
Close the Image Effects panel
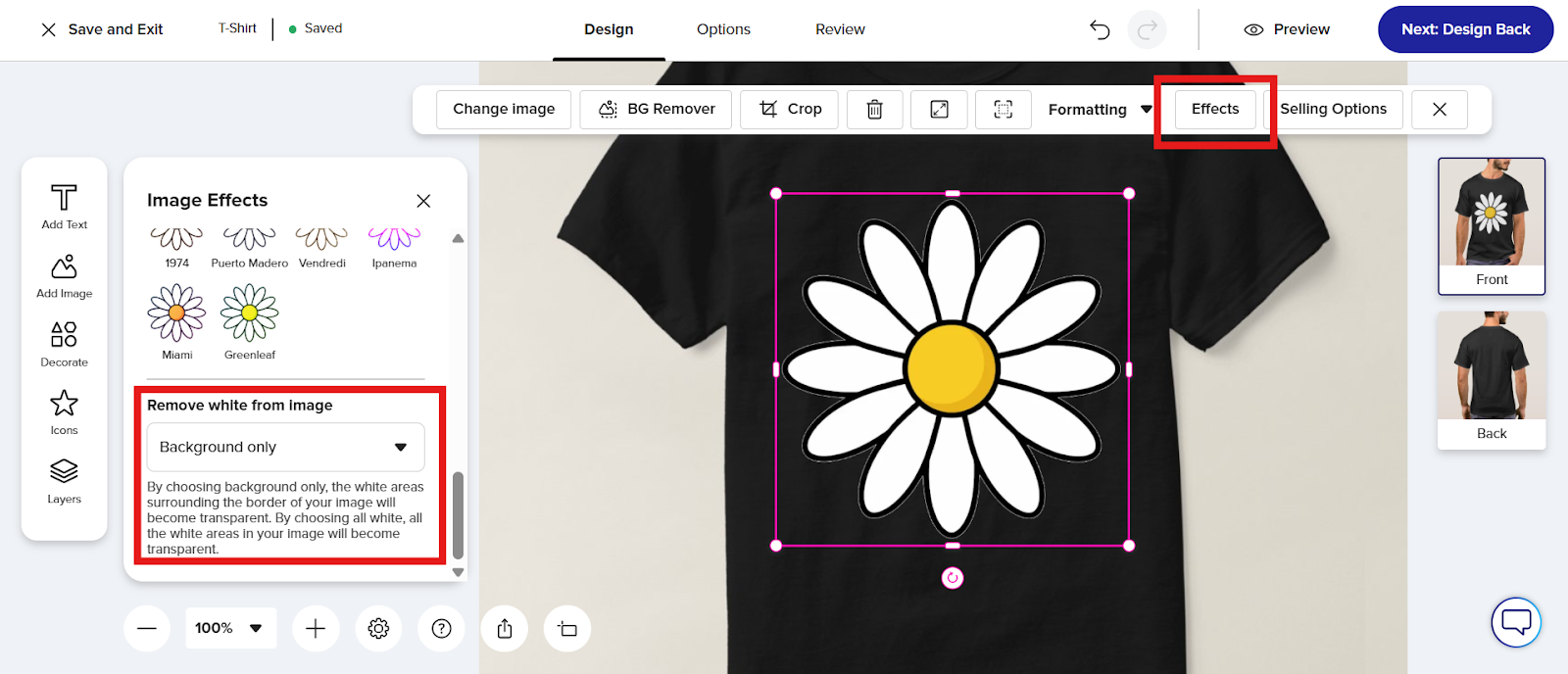pyautogui.click(x=423, y=201)
